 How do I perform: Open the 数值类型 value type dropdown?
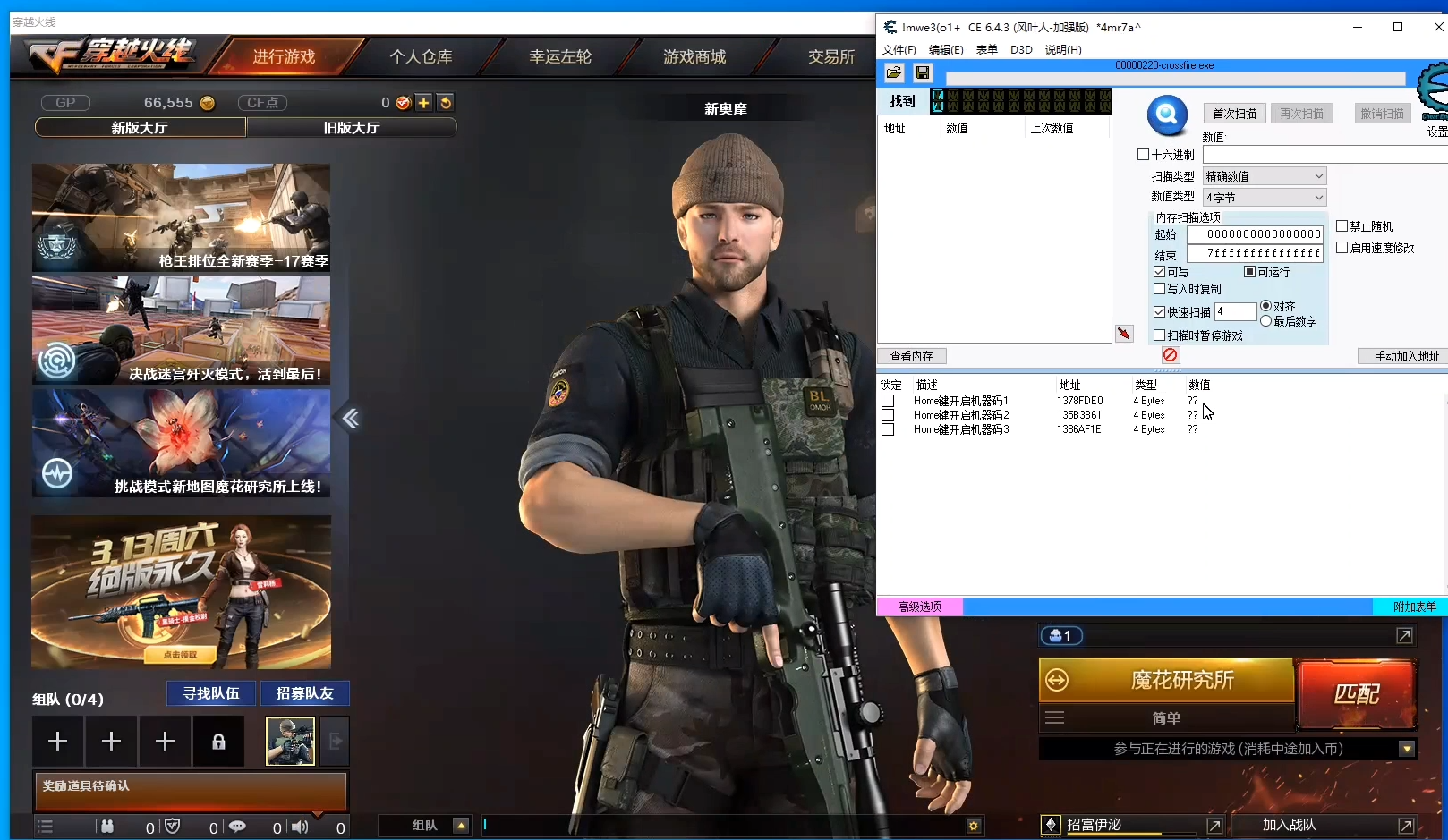pyautogui.click(x=1265, y=198)
